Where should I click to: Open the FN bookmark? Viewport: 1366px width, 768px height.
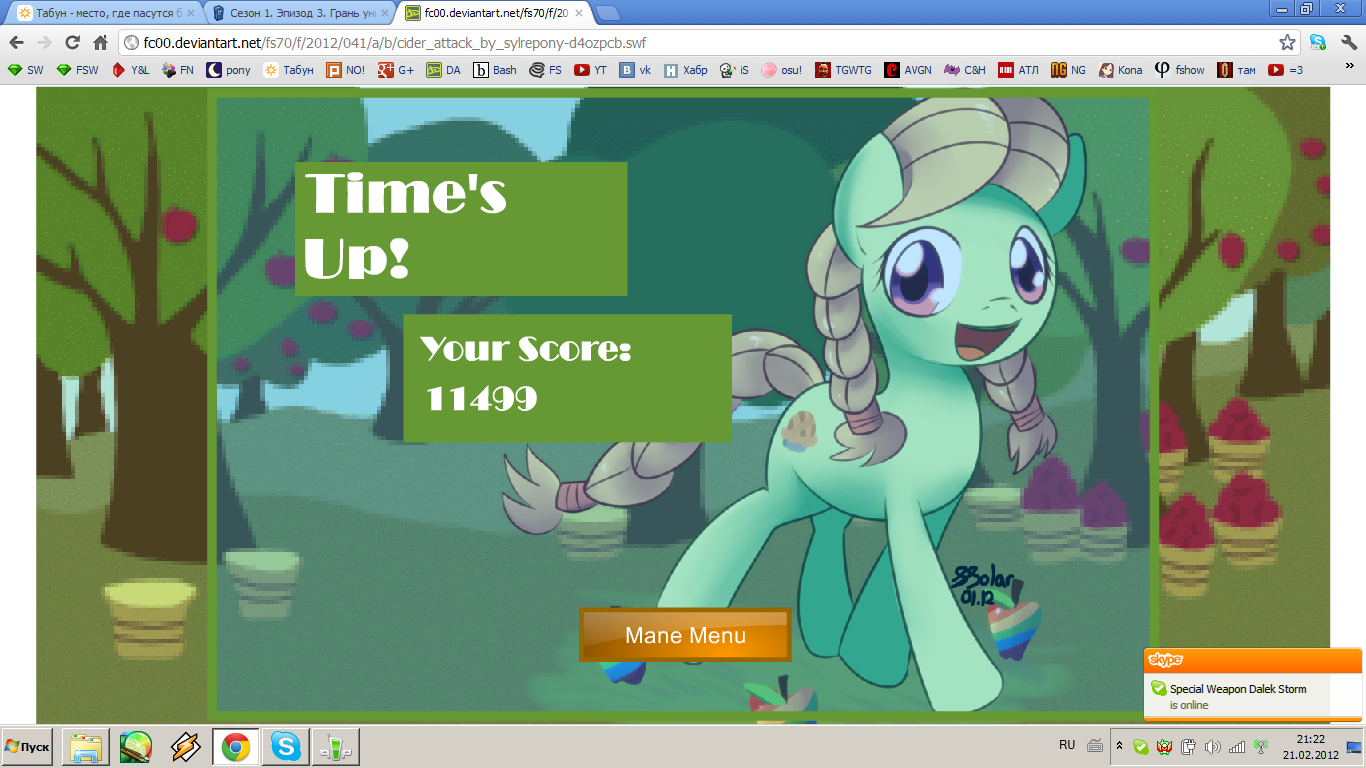[179, 70]
